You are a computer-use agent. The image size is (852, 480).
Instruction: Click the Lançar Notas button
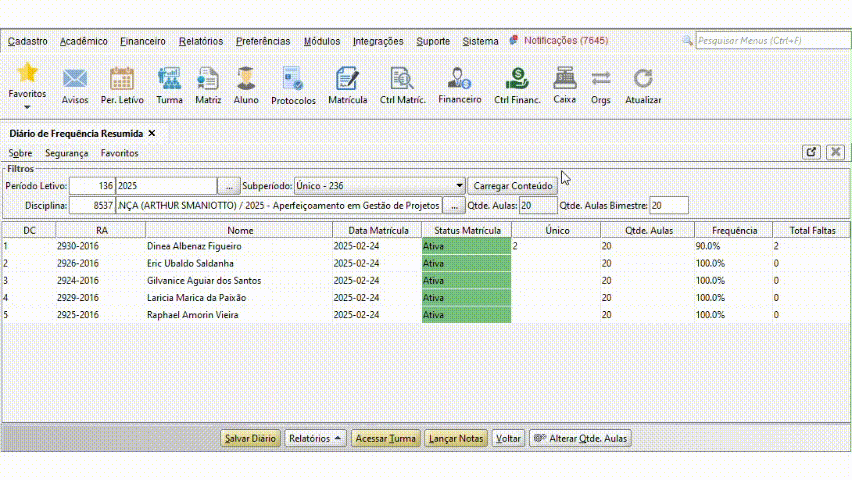click(x=455, y=438)
